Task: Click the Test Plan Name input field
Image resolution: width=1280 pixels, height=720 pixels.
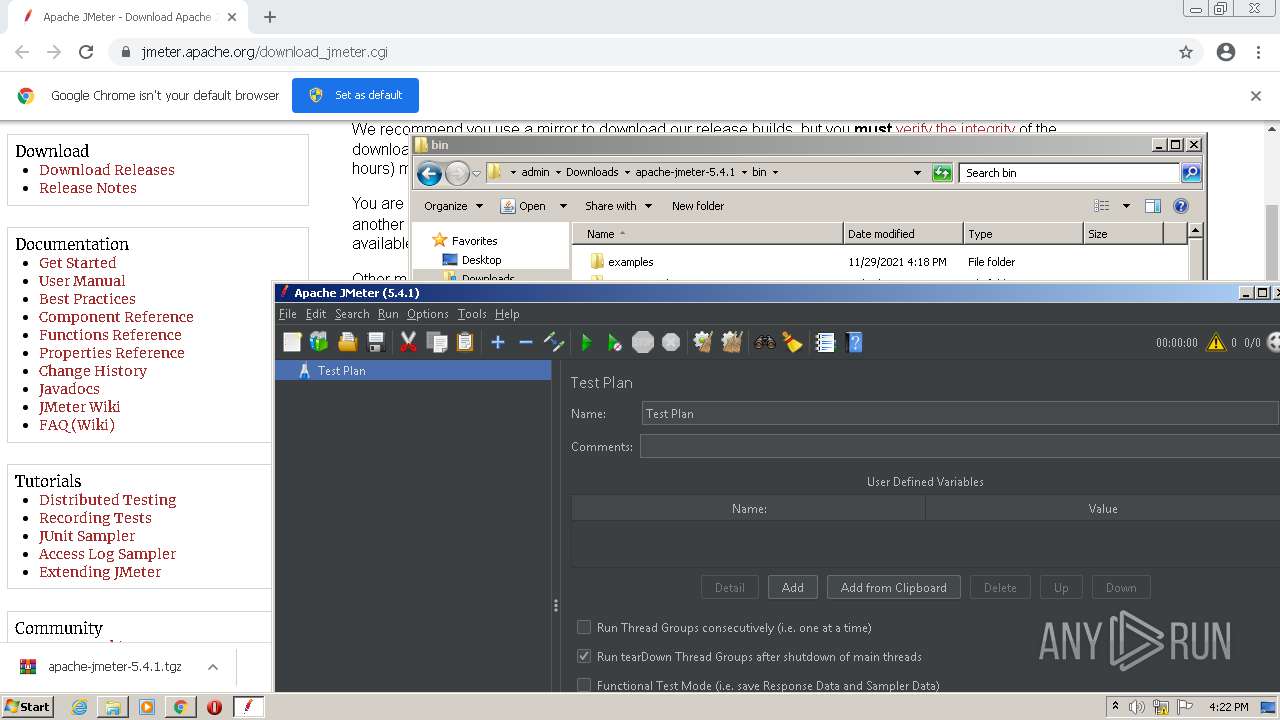Action: pyautogui.click(x=960, y=413)
